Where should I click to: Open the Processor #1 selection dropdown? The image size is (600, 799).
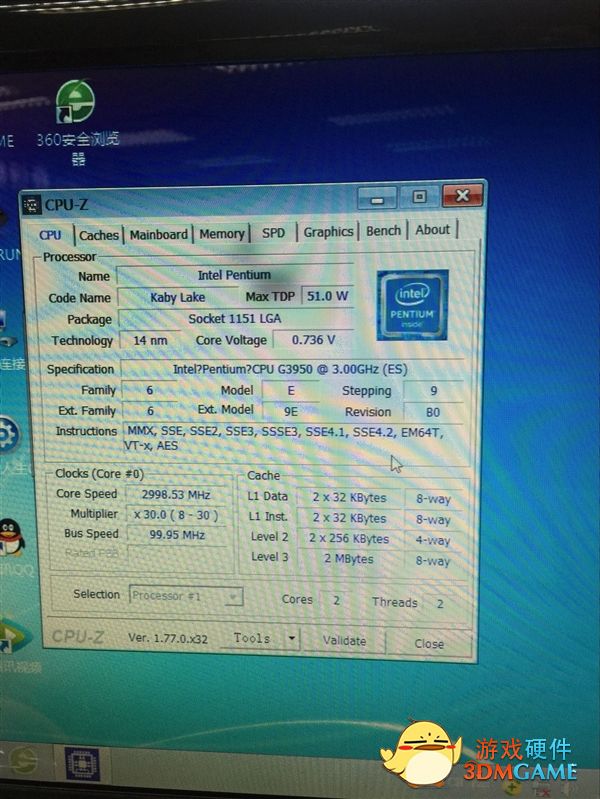tap(186, 596)
